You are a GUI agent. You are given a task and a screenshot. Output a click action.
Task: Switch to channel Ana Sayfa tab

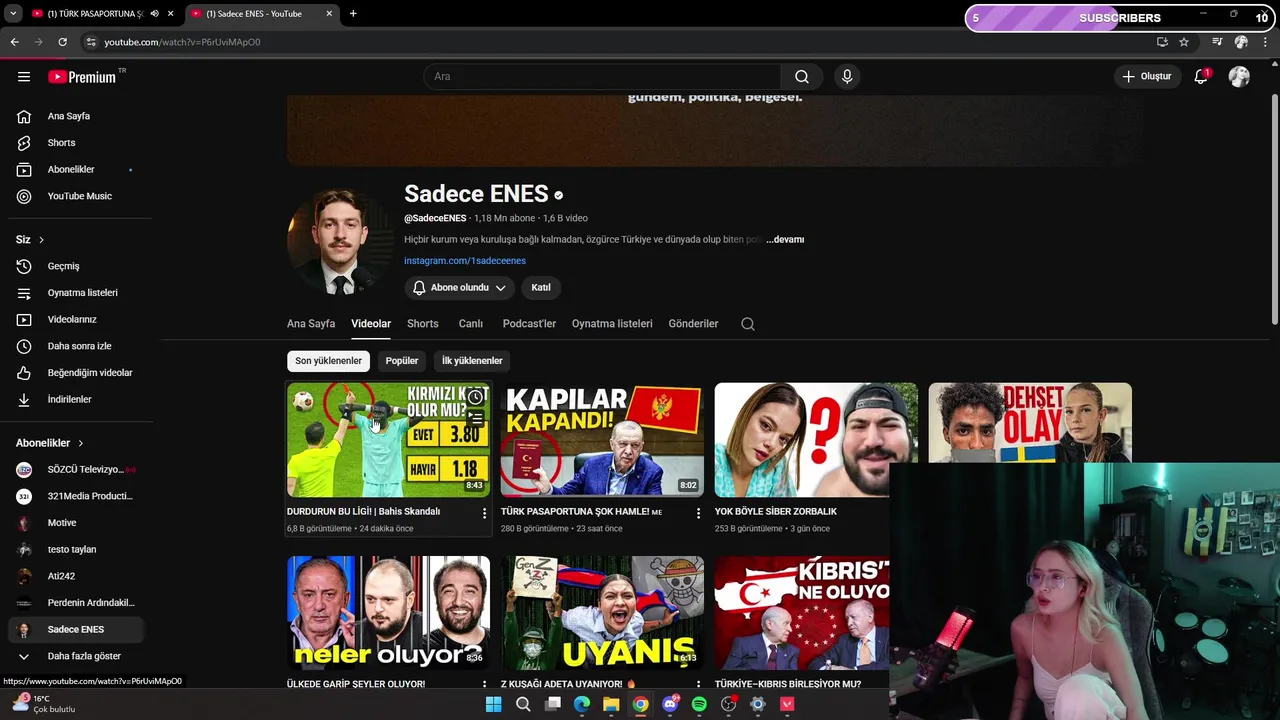click(311, 324)
